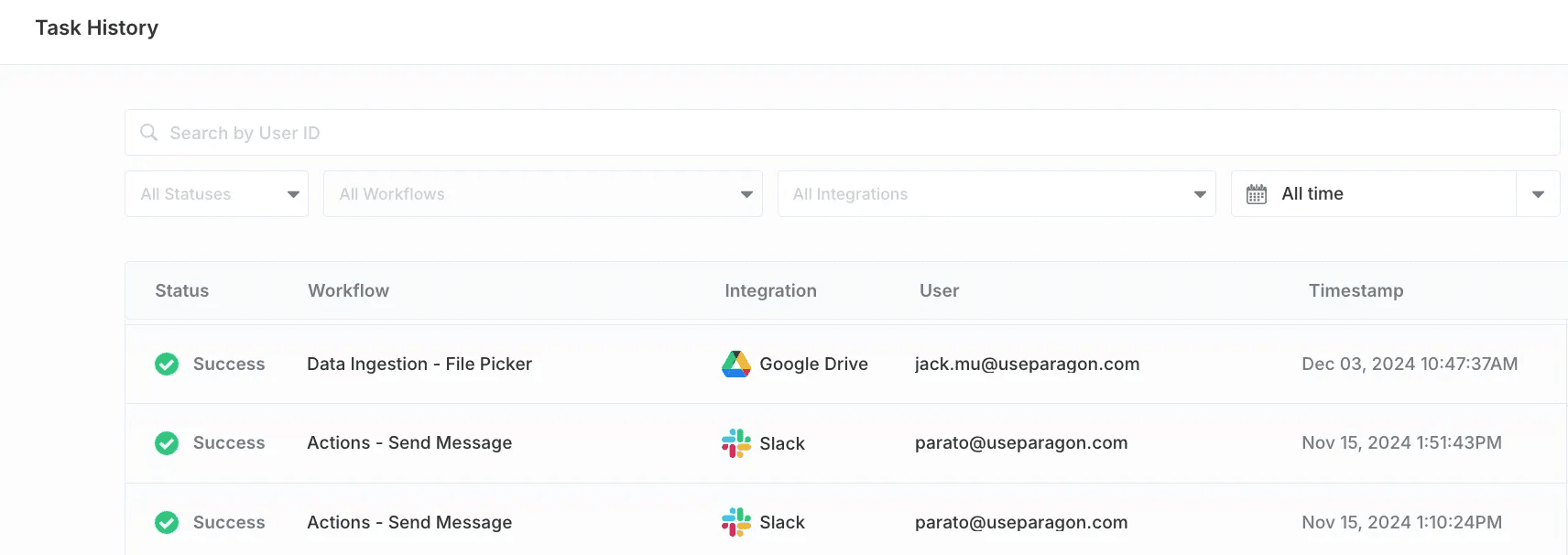
Task: Click the Slack icon in the 1:51:43PM row
Action: (736, 443)
